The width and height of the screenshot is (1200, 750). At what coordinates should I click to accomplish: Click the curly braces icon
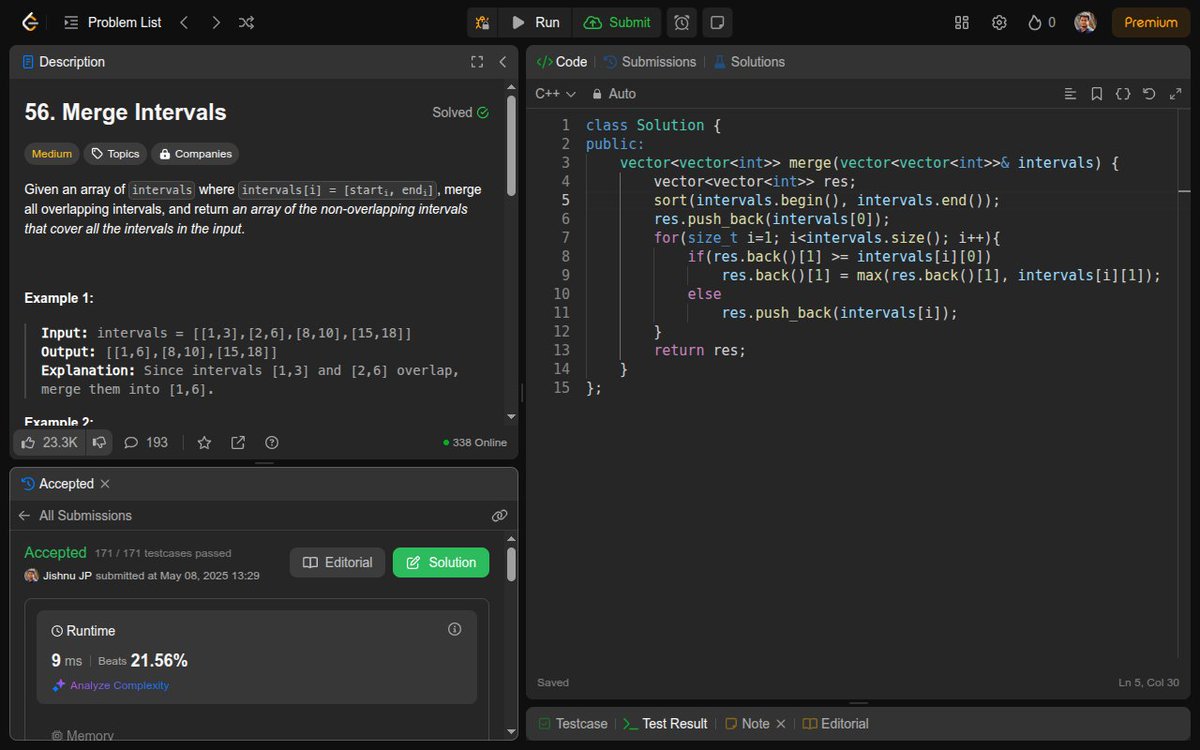tap(1123, 94)
